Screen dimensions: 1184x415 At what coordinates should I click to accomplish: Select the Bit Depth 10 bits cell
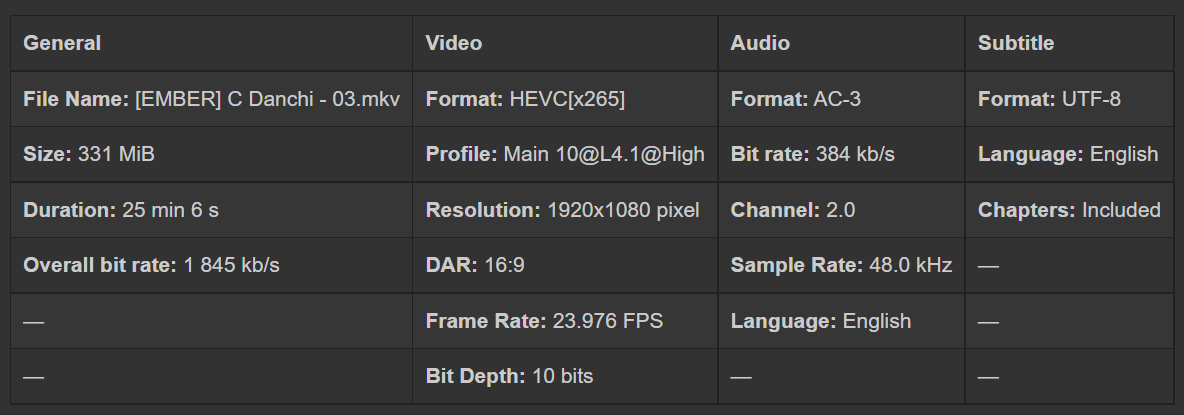(x=509, y=376)
